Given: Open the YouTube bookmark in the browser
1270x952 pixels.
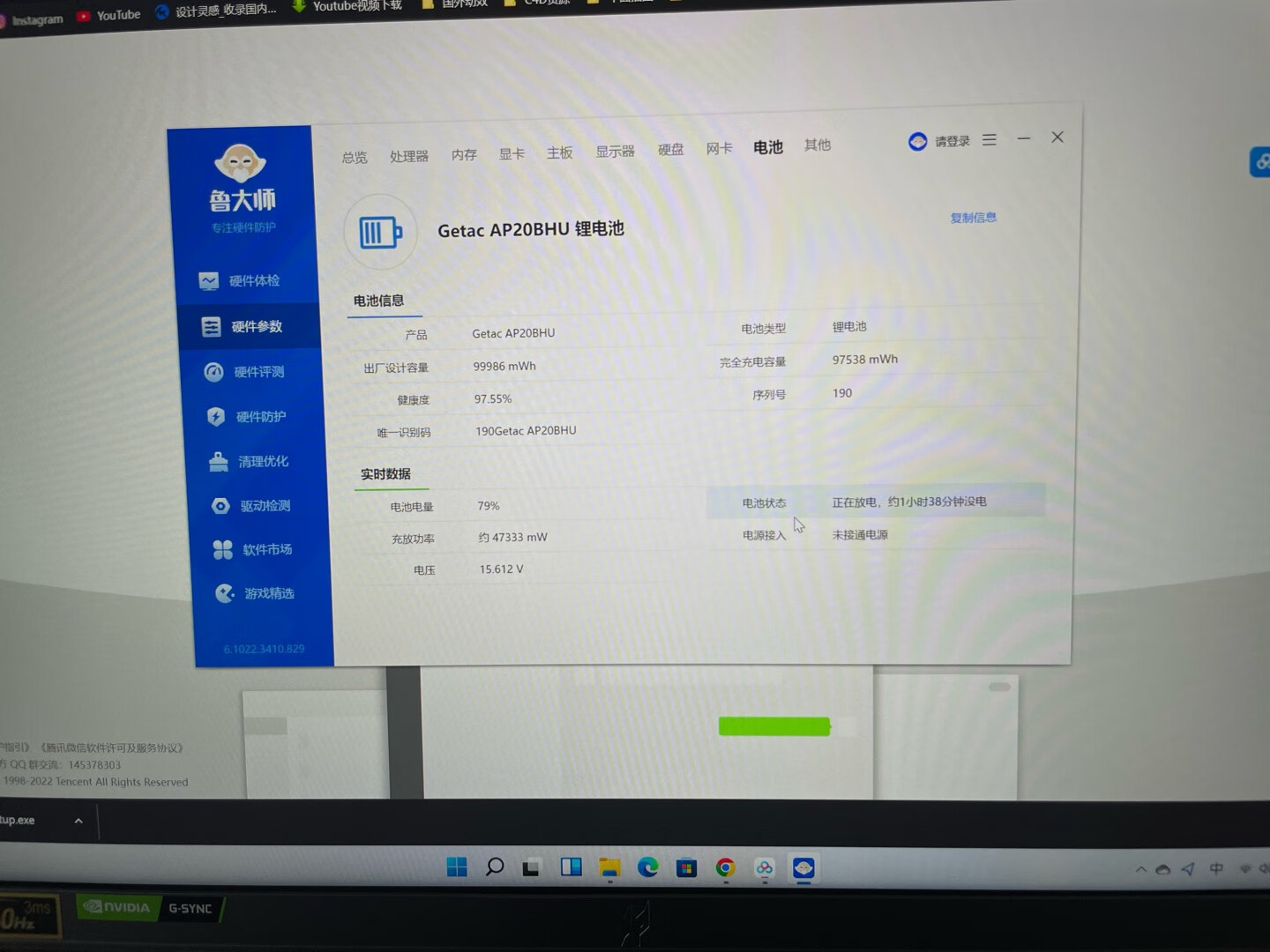Looking at the screenshot, I should point(108,15).
